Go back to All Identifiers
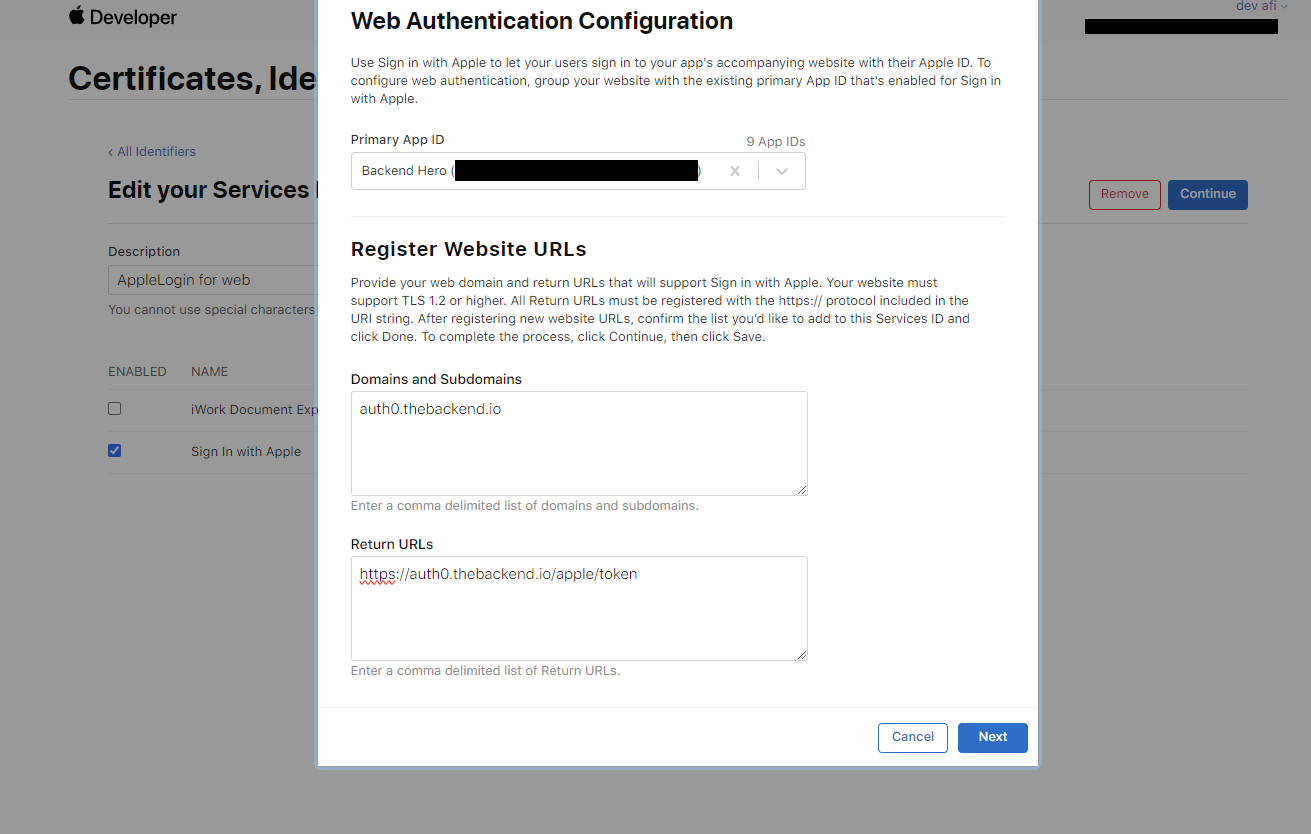 click(x=152, y=152)
